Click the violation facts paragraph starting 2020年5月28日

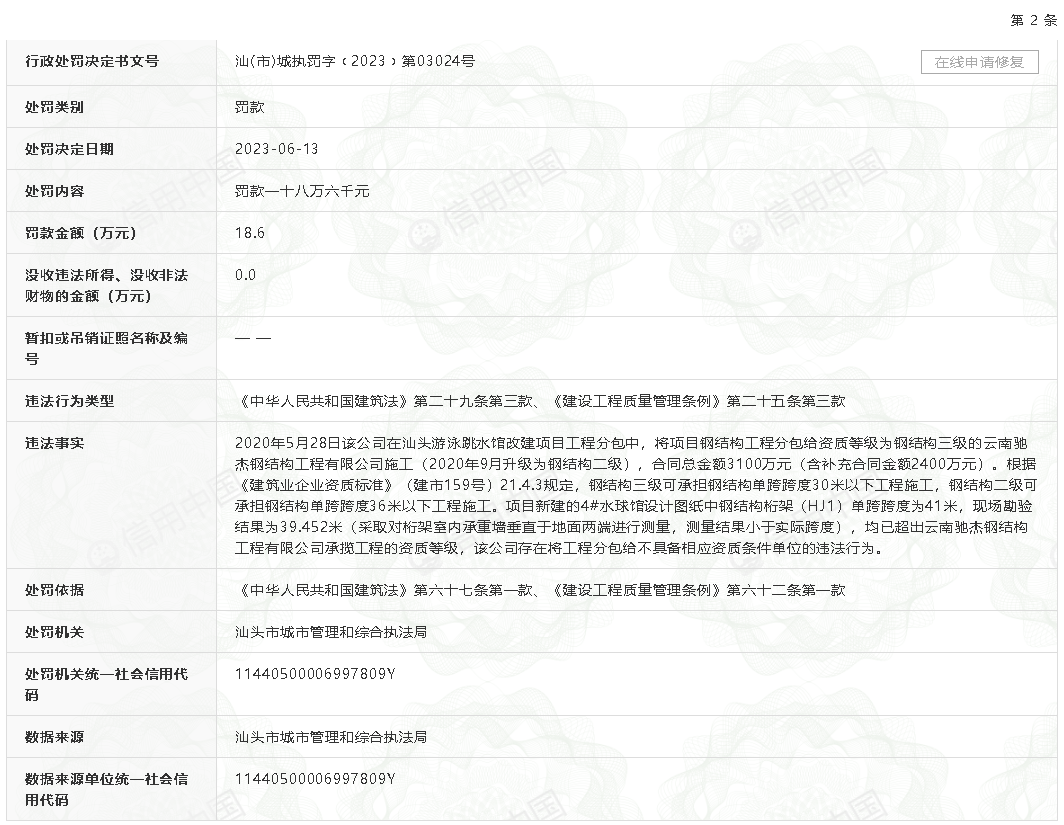[x=636, y=495]
